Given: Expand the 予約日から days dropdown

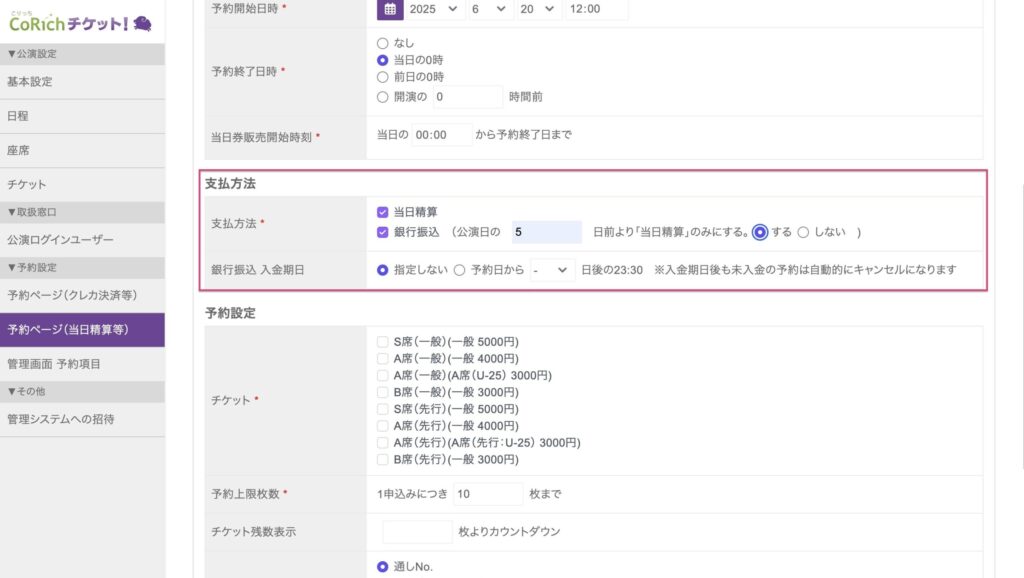Looking at the screenshot, I should pos(551,270).
